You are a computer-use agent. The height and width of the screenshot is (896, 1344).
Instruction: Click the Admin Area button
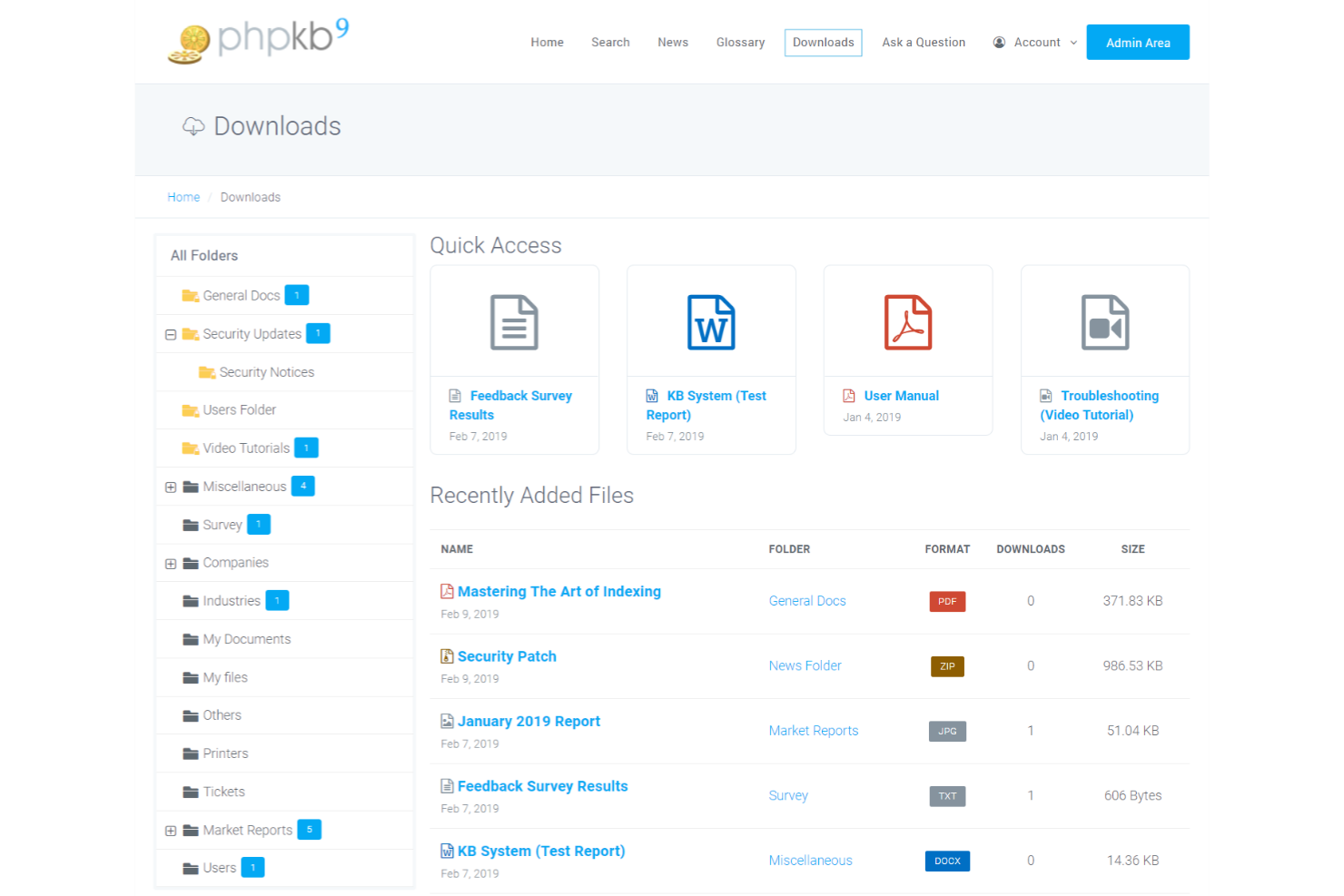(1138, 43)
